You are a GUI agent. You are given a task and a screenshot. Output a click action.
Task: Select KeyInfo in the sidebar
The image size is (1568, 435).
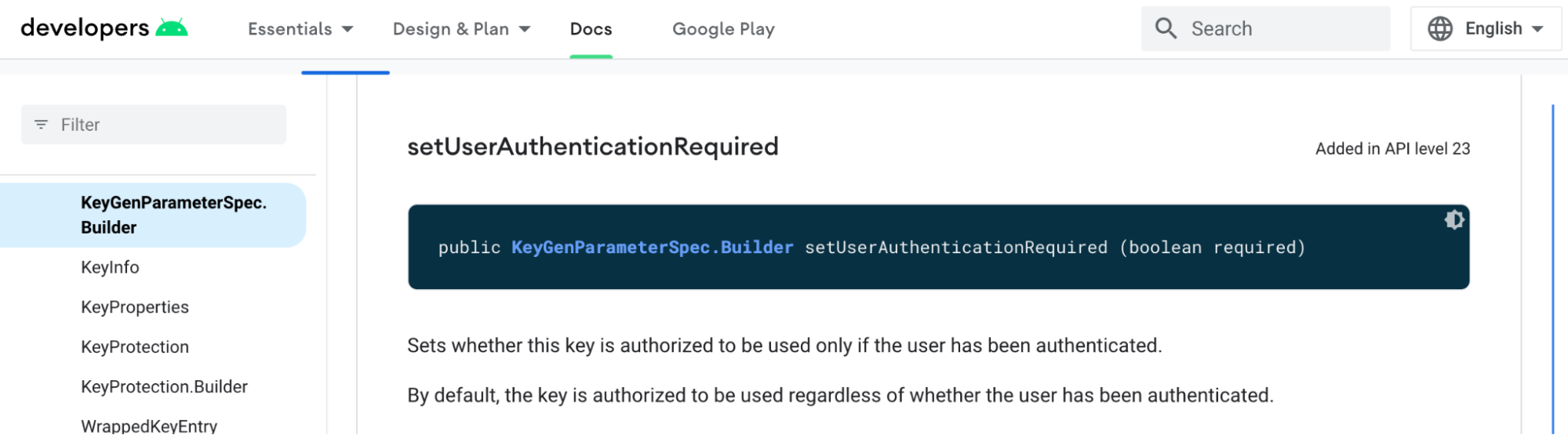click(110, 267)
